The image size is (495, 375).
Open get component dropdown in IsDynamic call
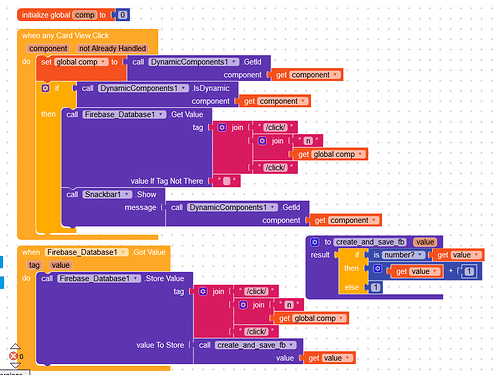(x=303, y=101)
